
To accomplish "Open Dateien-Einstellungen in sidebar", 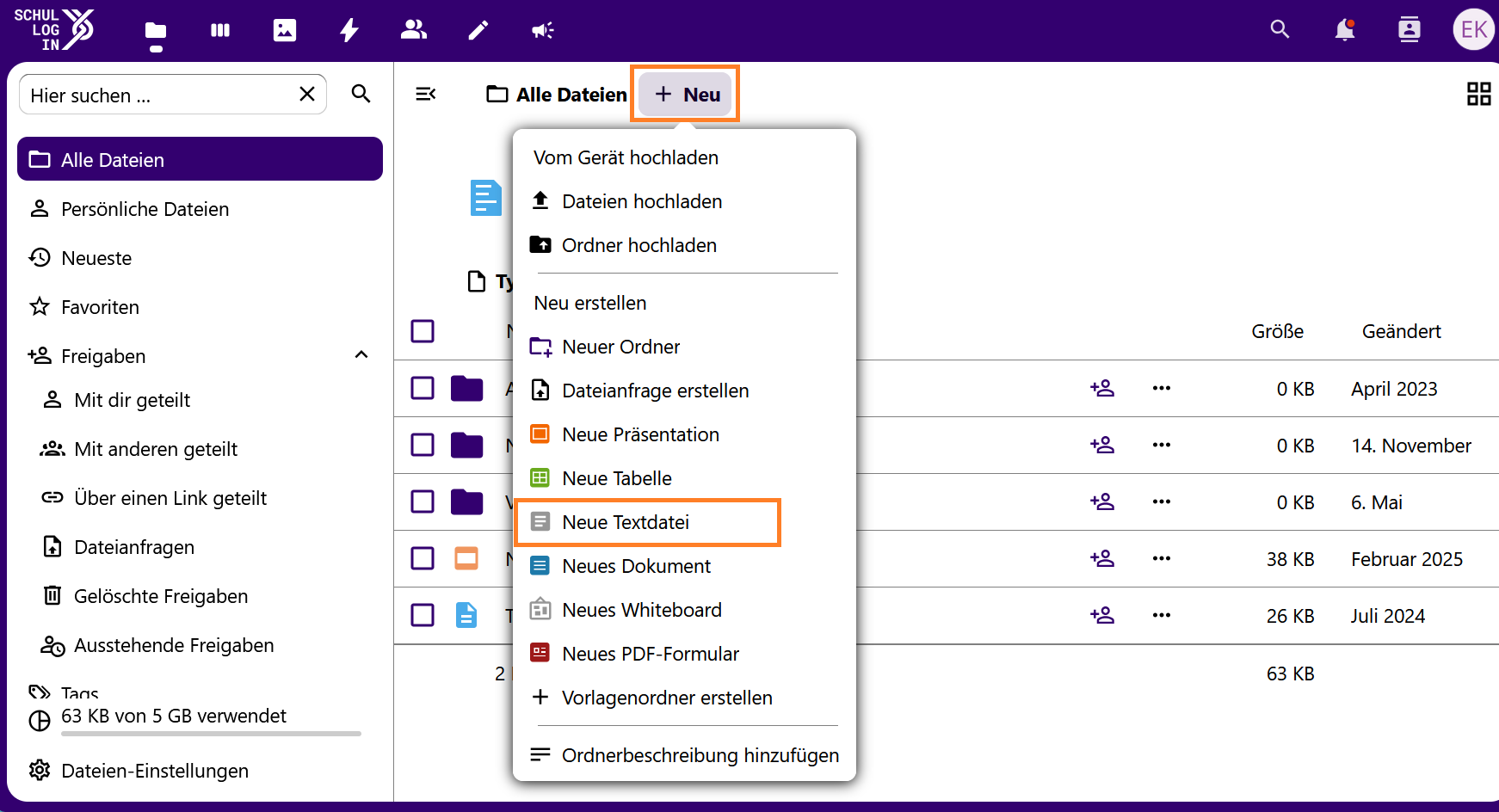I will tap(155, 771).
